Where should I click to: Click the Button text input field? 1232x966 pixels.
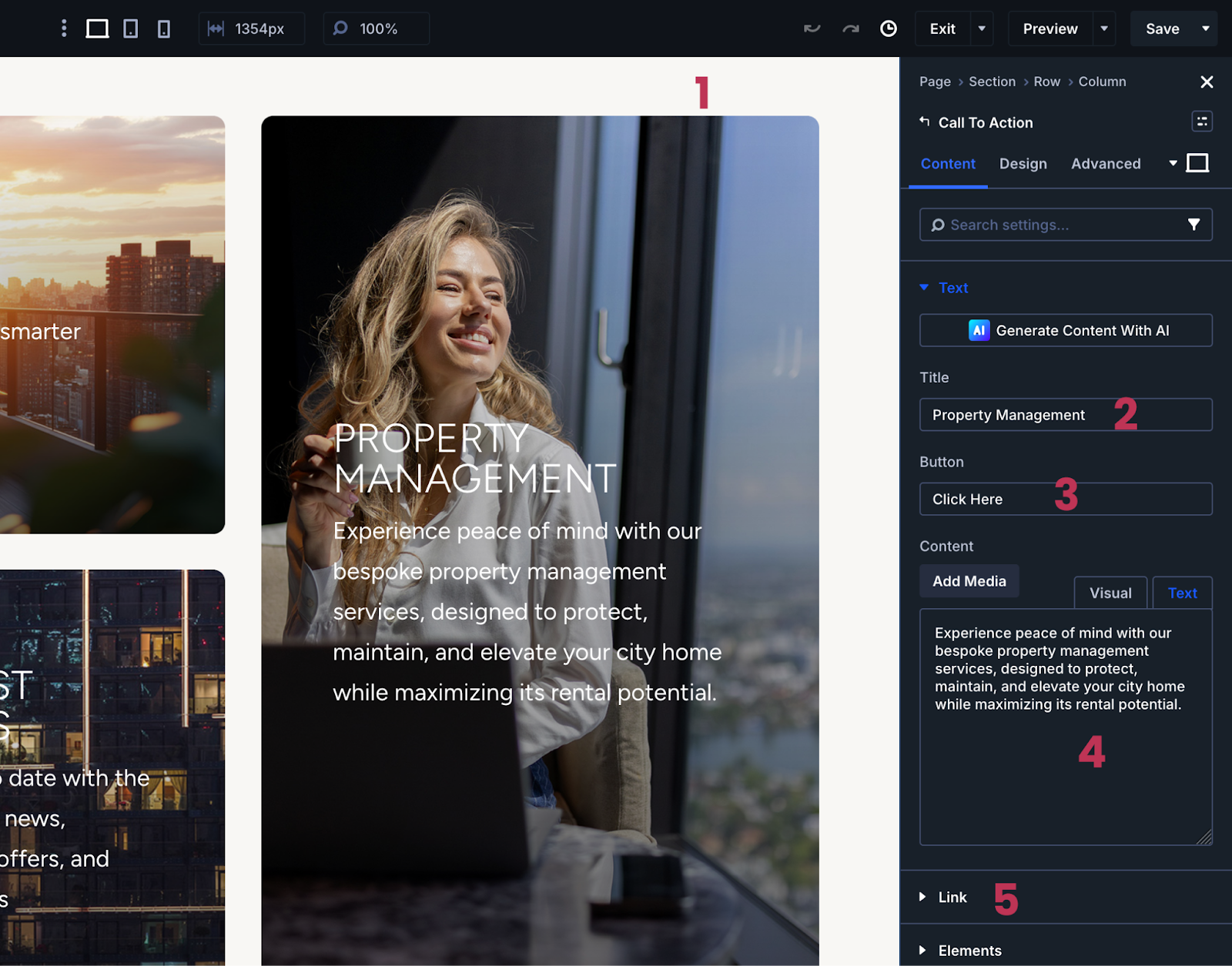[1066, 499]
